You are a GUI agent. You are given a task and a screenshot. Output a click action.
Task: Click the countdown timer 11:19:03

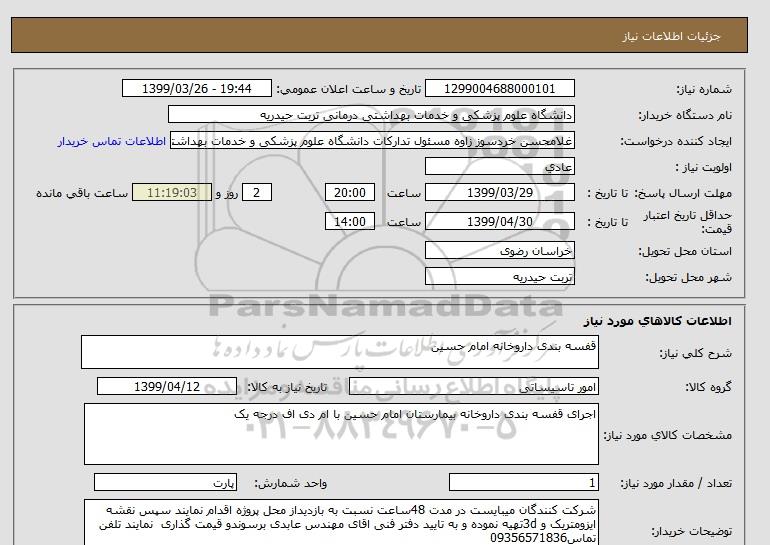point(172,192)
